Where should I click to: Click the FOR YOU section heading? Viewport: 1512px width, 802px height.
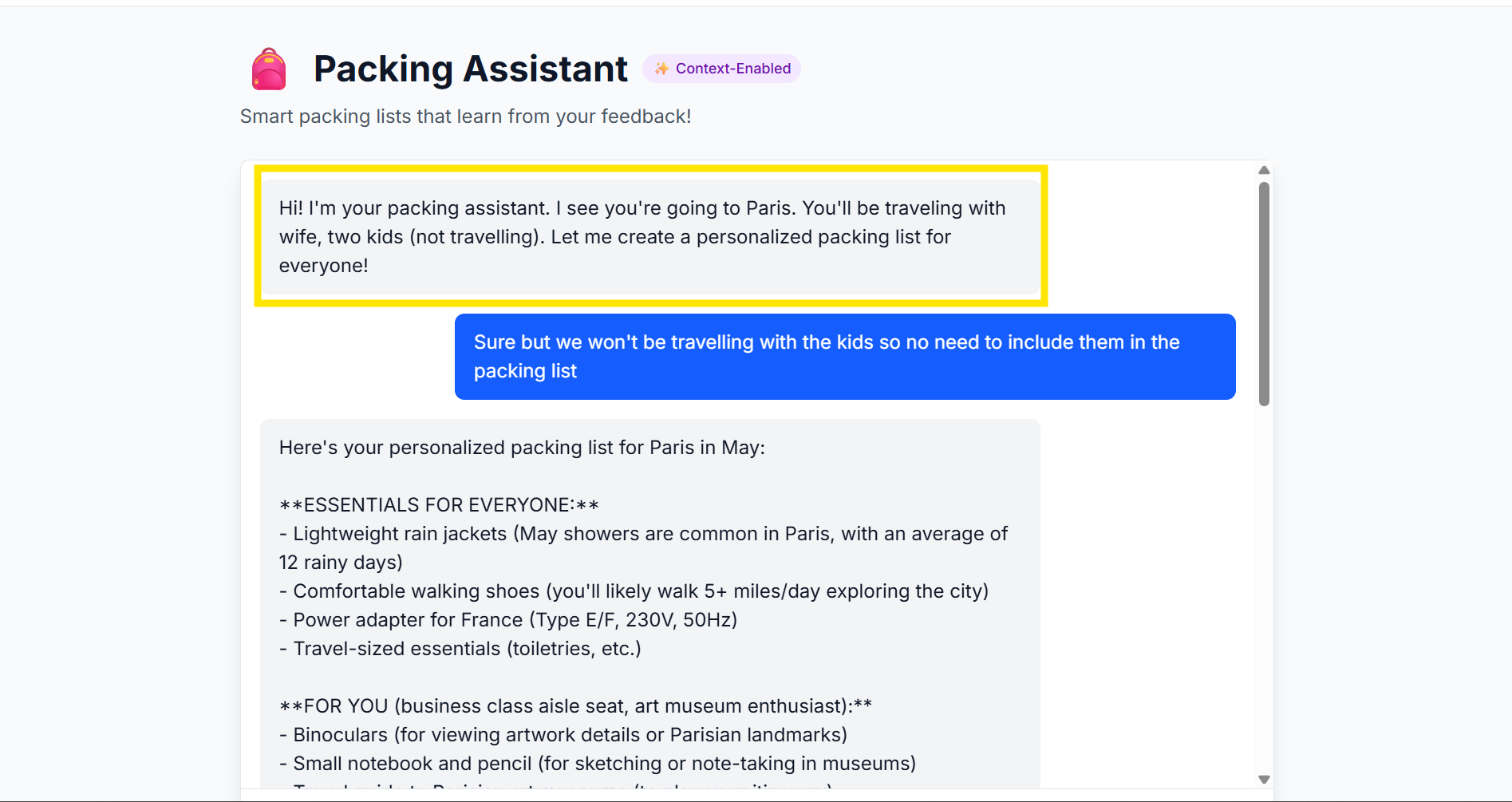pyautogui.click(x=575, y=706)
